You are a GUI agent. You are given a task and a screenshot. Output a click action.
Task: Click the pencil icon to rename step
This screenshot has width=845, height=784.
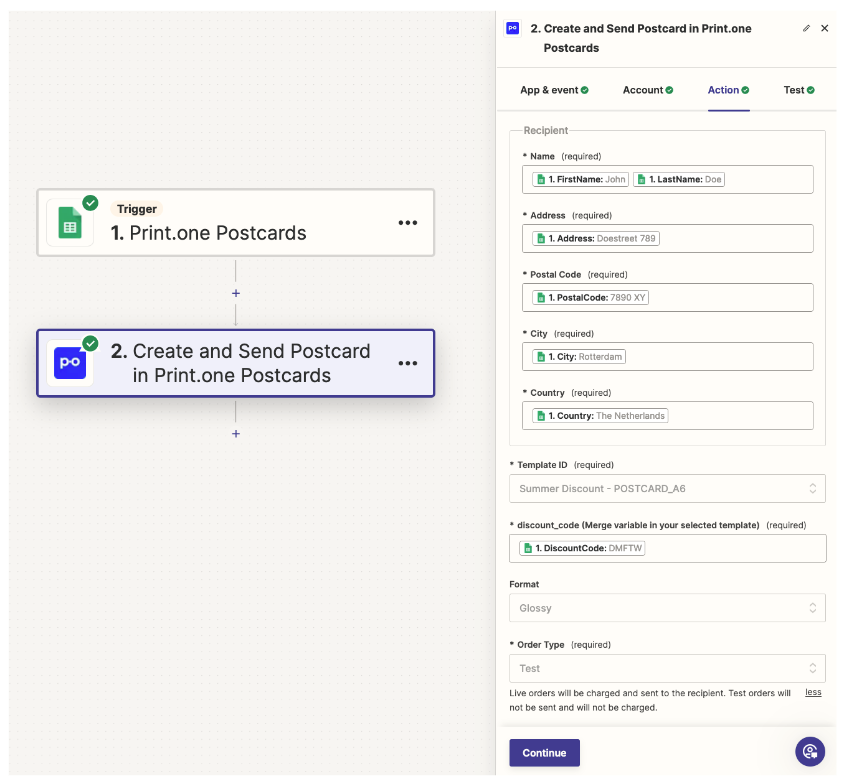pyautogui.click(x=806, y=28)
